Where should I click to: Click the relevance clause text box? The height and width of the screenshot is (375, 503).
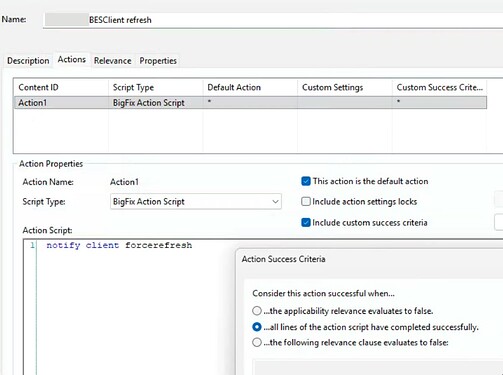click(377, 367)
